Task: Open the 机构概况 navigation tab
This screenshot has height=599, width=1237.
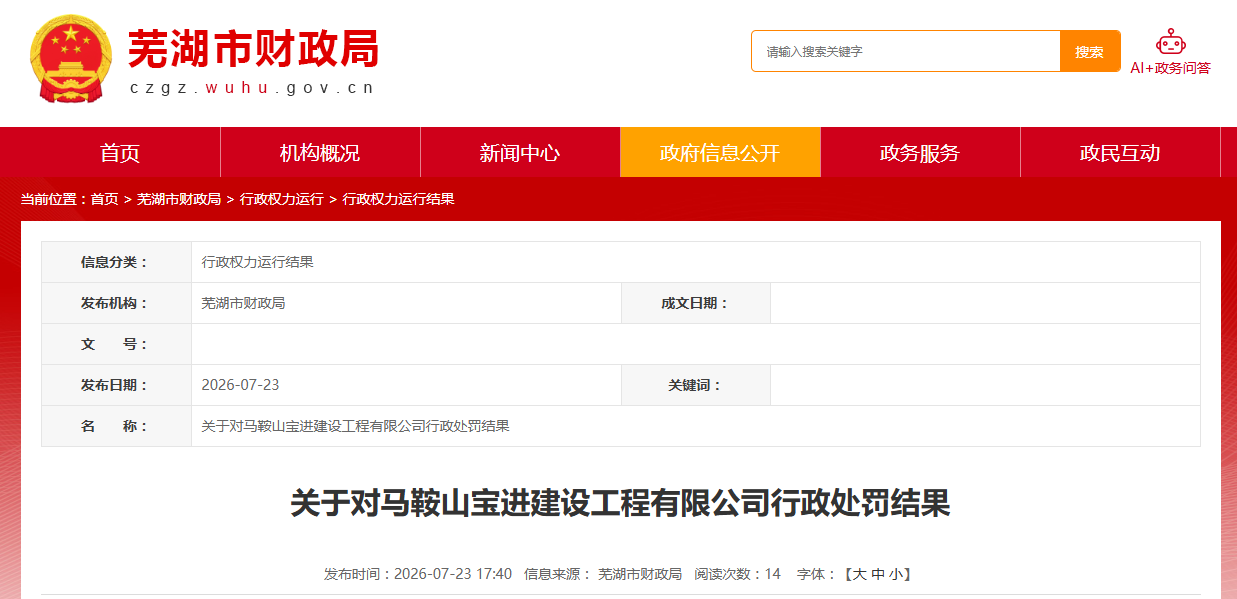Action: [x=320, y=153]
